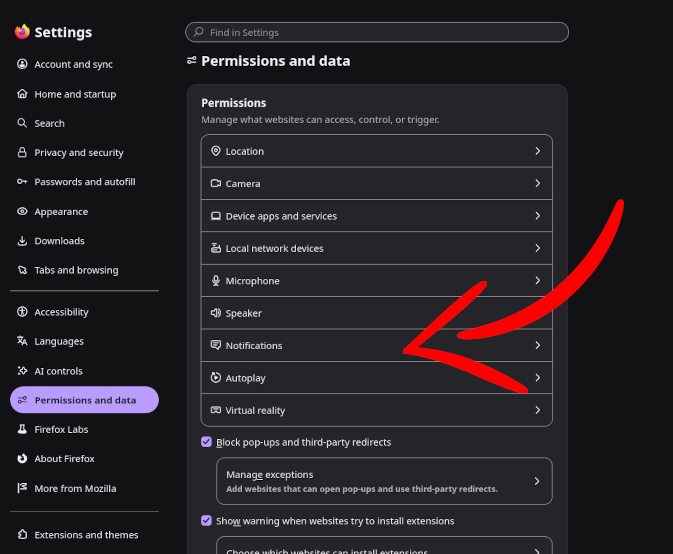Click the Tabs and browsing icon
This screenshot has height=554, width=673.
point(22,270)
